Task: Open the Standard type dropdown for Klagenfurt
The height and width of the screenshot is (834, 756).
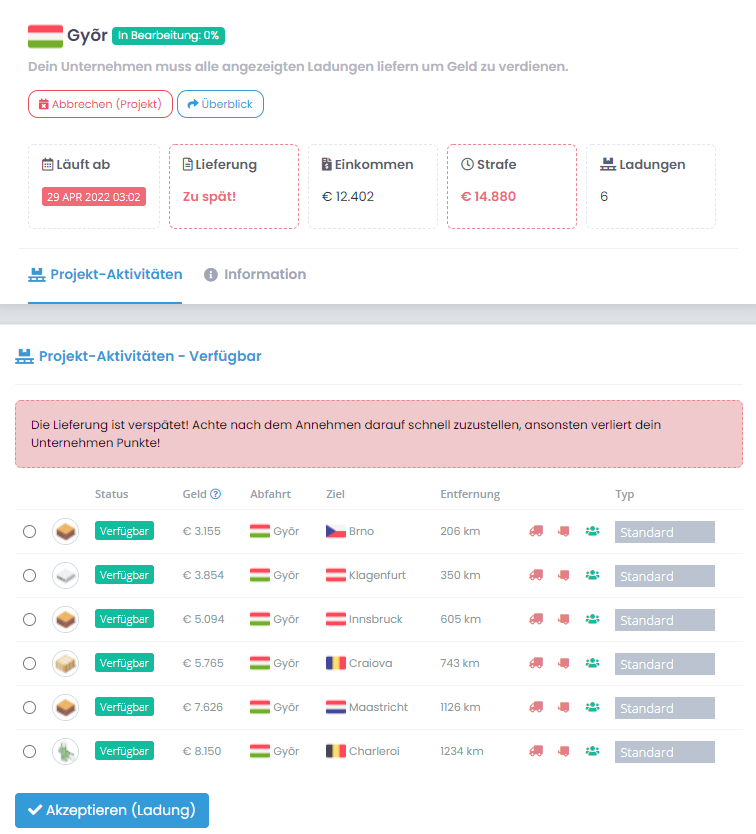Action: [x=664, y=576]
